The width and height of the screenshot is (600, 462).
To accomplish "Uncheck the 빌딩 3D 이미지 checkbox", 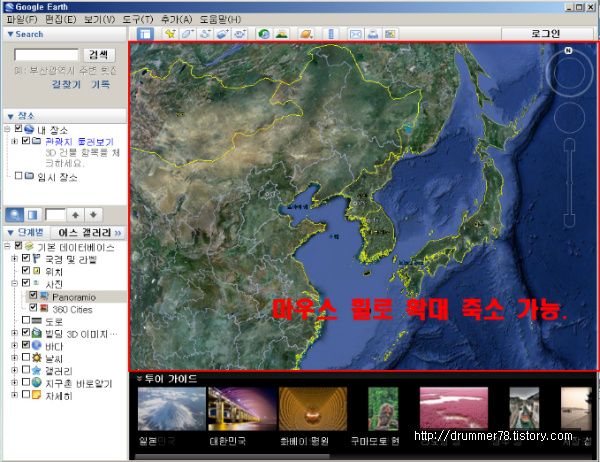I will (x=26, y=332).
